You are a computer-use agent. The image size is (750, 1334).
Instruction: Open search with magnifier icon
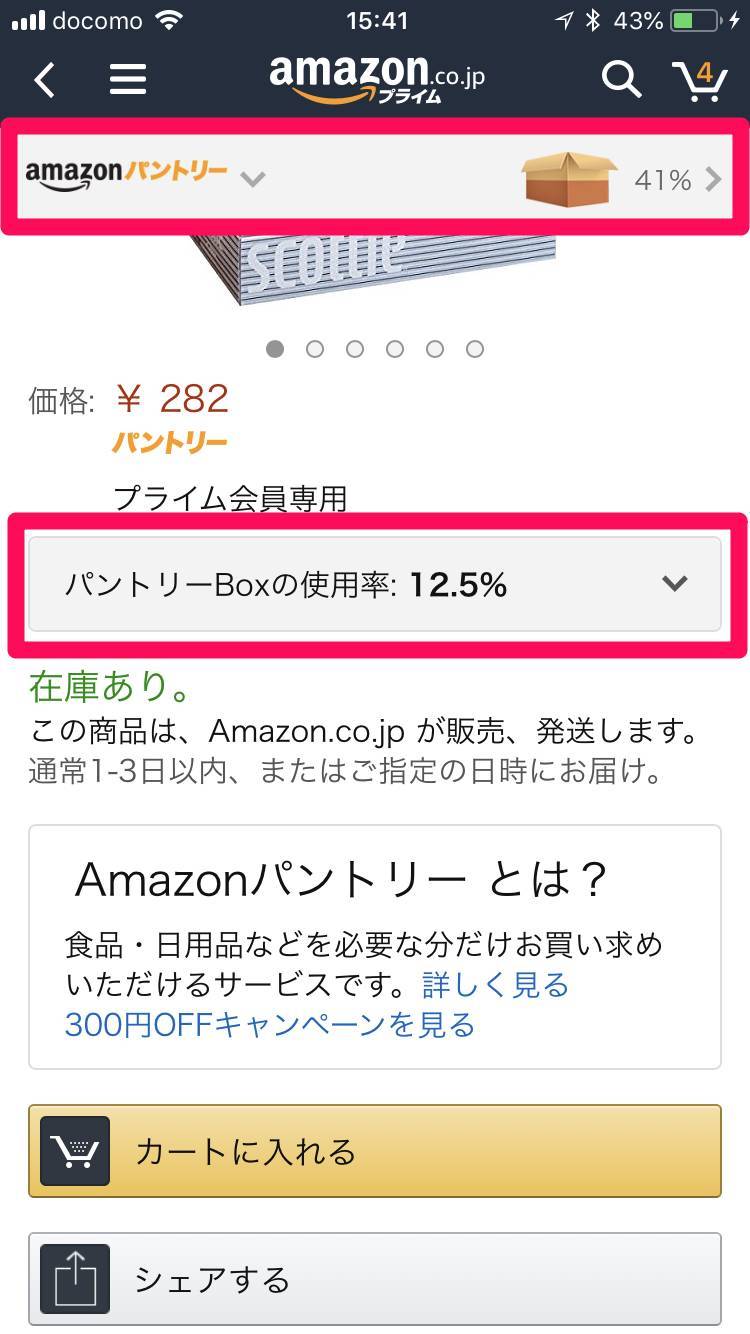pyautogui.click(x=620, y=80)
